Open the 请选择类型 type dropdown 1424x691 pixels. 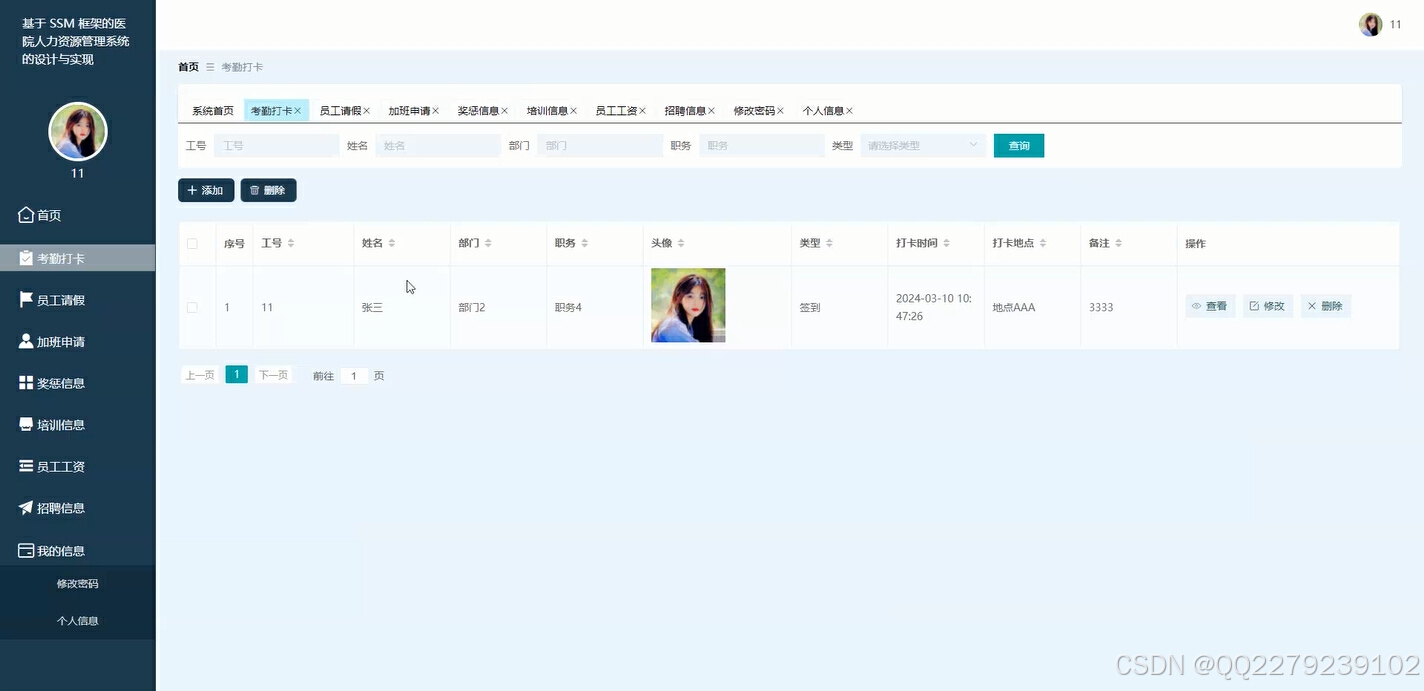921,145
